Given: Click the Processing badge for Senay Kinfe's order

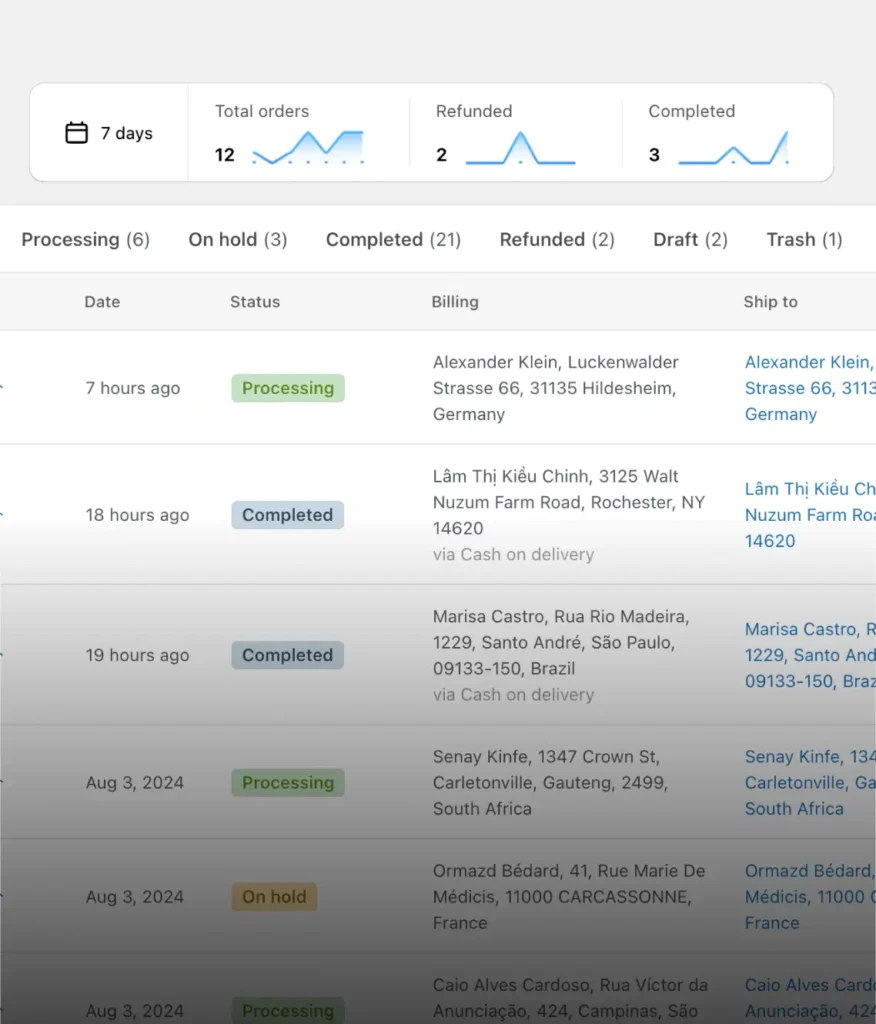Looking at the screenshot, I should (x=288, y=782).
